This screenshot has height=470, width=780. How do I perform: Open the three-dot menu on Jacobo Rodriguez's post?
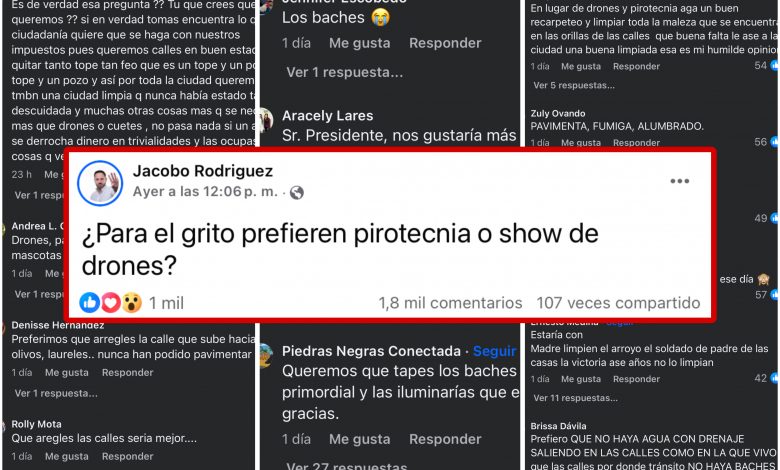tap(679, 181)
